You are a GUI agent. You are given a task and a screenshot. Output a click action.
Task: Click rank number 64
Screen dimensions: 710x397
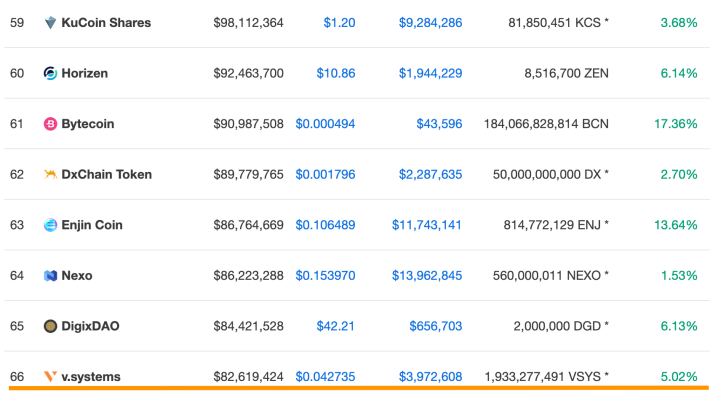[x=17, y=276]
